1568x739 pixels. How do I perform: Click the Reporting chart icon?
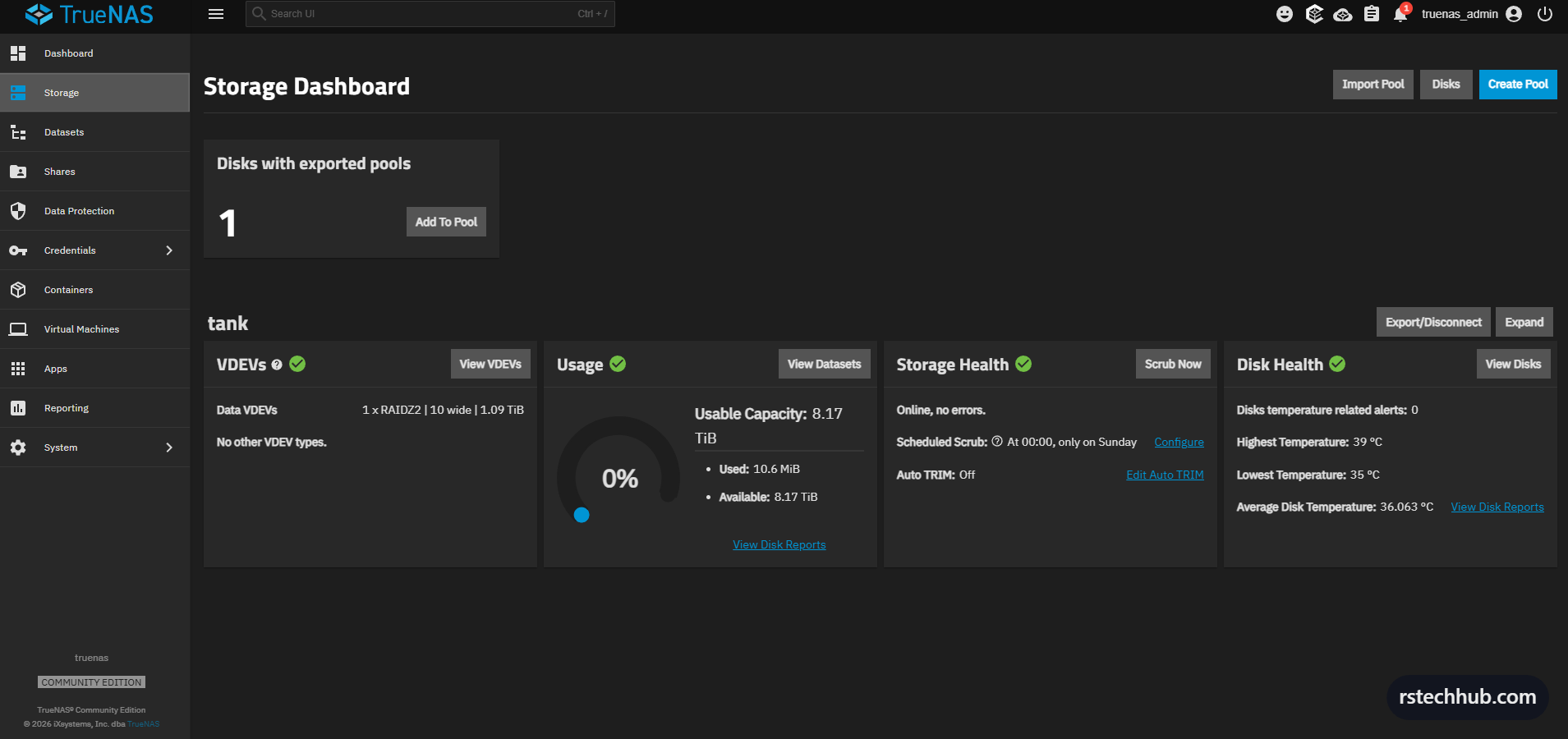(18, 408)
